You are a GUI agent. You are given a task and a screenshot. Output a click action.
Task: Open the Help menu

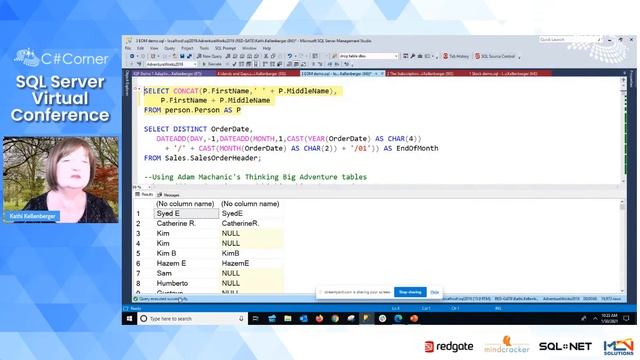pyautogui.click(x=267, y=48)
